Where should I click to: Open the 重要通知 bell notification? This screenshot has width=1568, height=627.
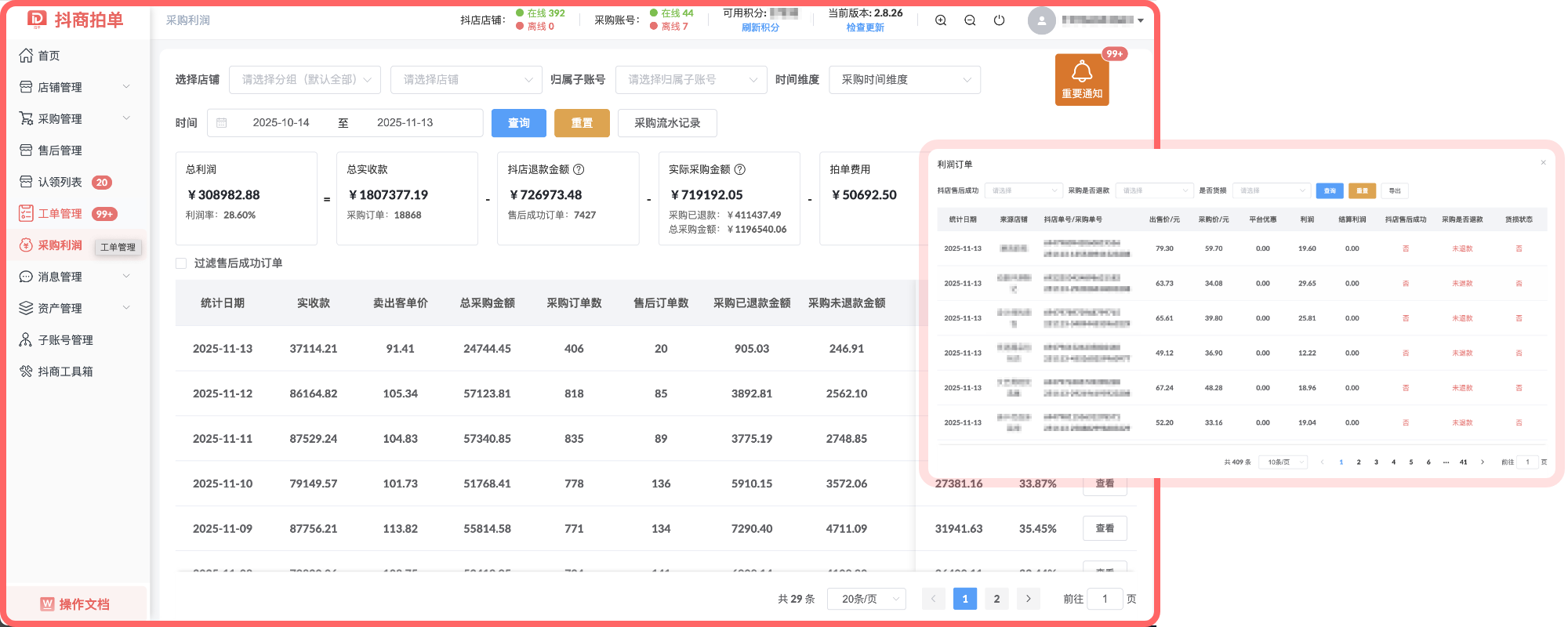pyautogui.click(x=1082, y=79)
